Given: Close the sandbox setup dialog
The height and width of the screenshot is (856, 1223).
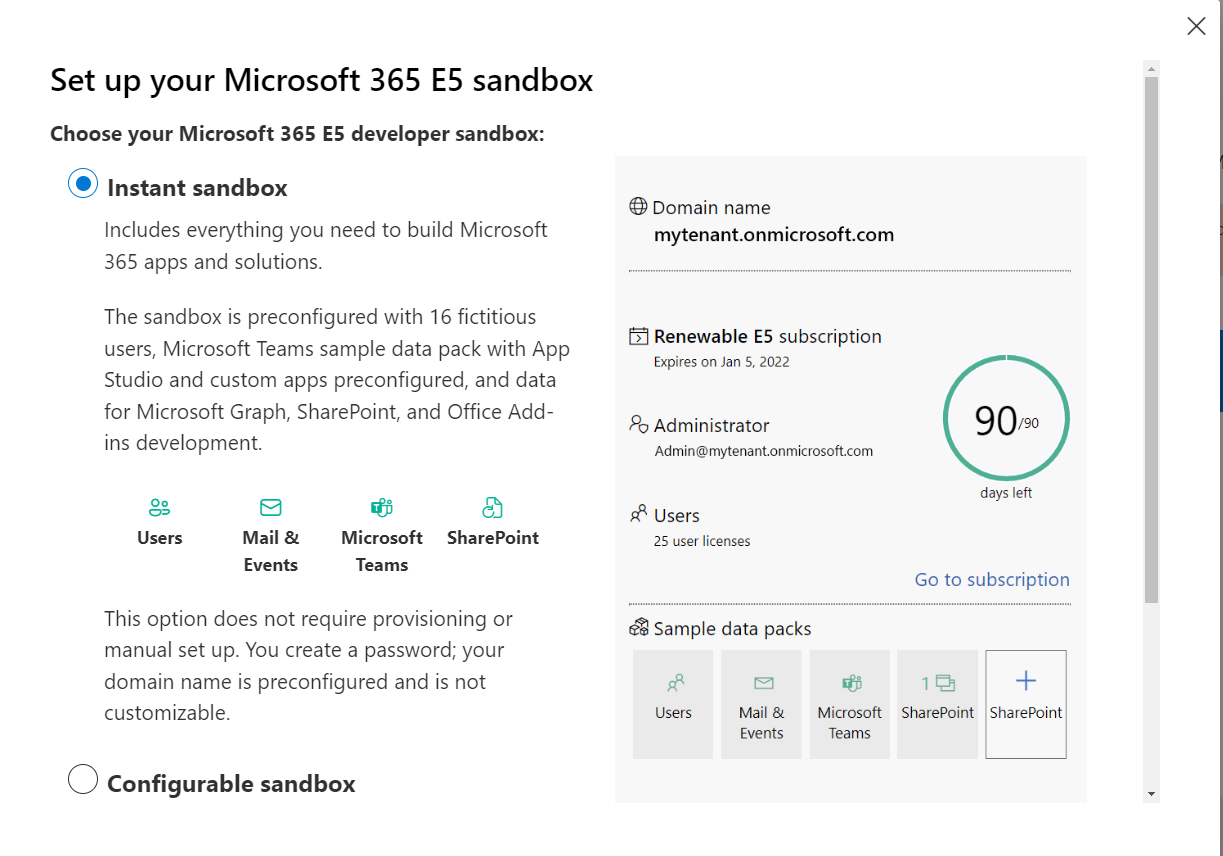Looking at the screenshot, I should point(1196,26).
